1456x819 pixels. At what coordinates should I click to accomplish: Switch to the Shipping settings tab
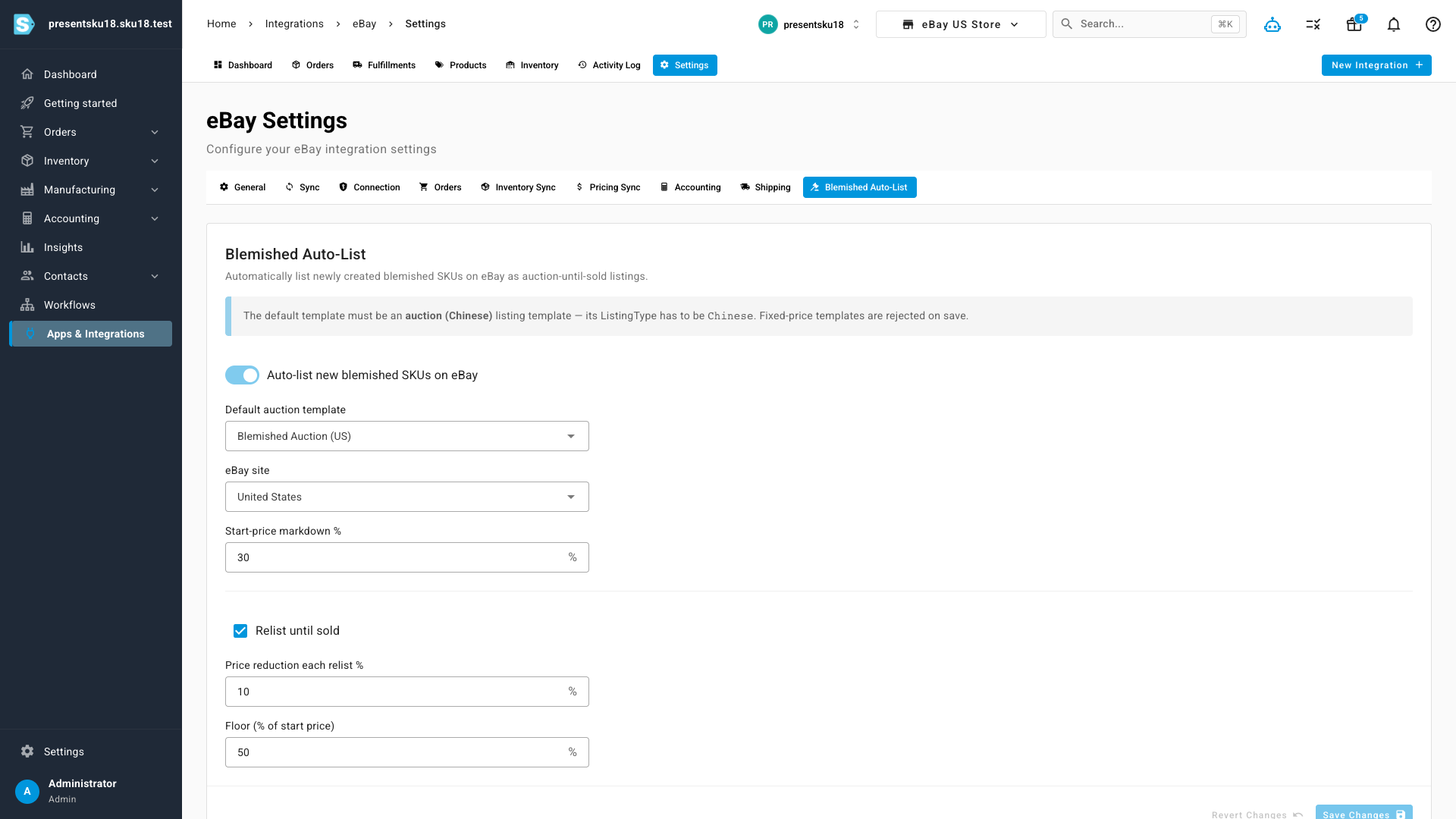pos(765,187)
